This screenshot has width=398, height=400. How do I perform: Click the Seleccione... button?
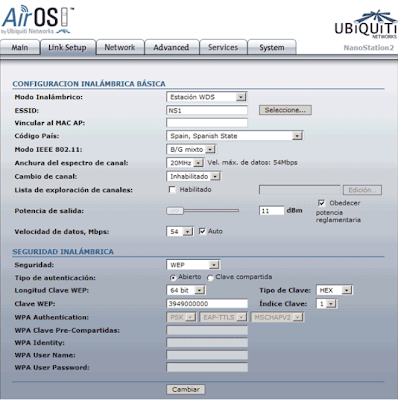[x=285, y=110]
